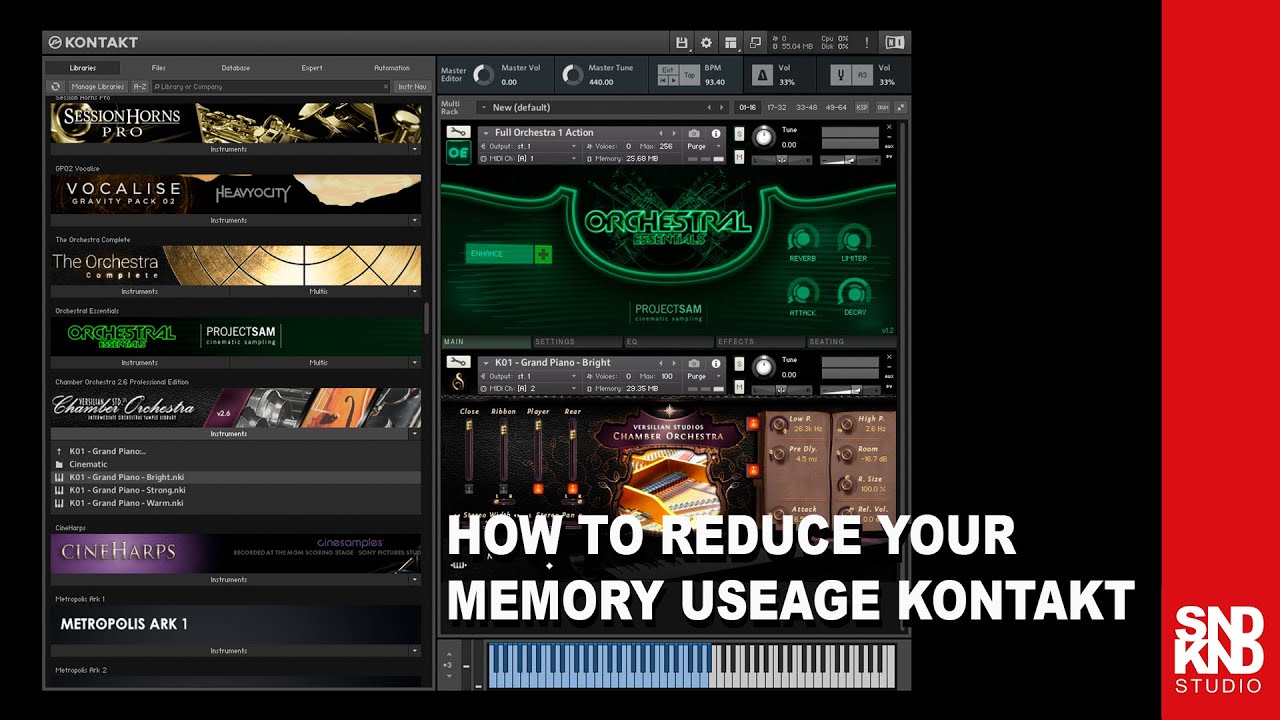1280x720 pixels.
Task: Open snapshot camera for K01 Grand Piano
Action: pos(694,363)
